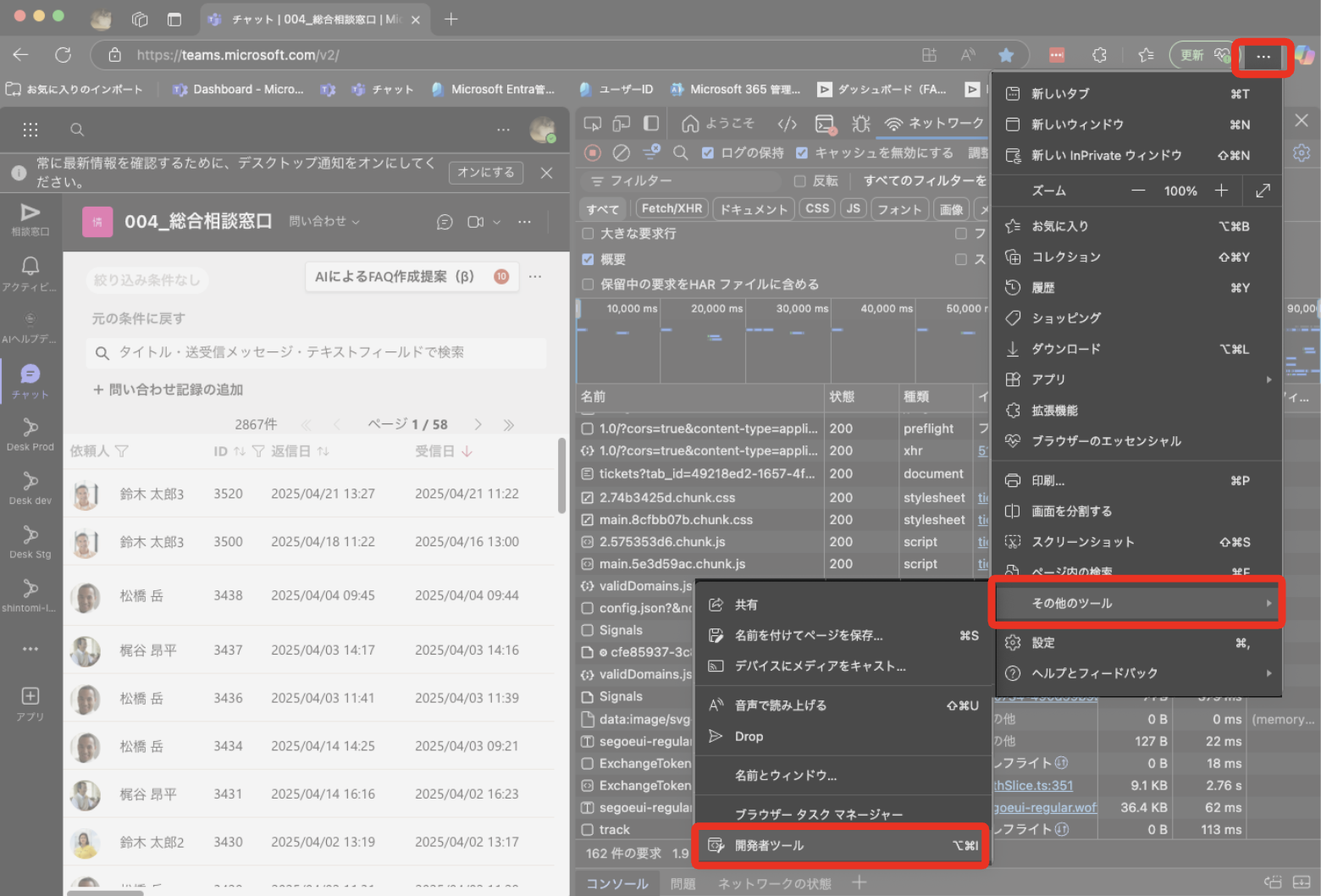Screen dimensions: 1321x896
Task: Open the 依頼人 column filter
Action: click(x=122, y=451)
